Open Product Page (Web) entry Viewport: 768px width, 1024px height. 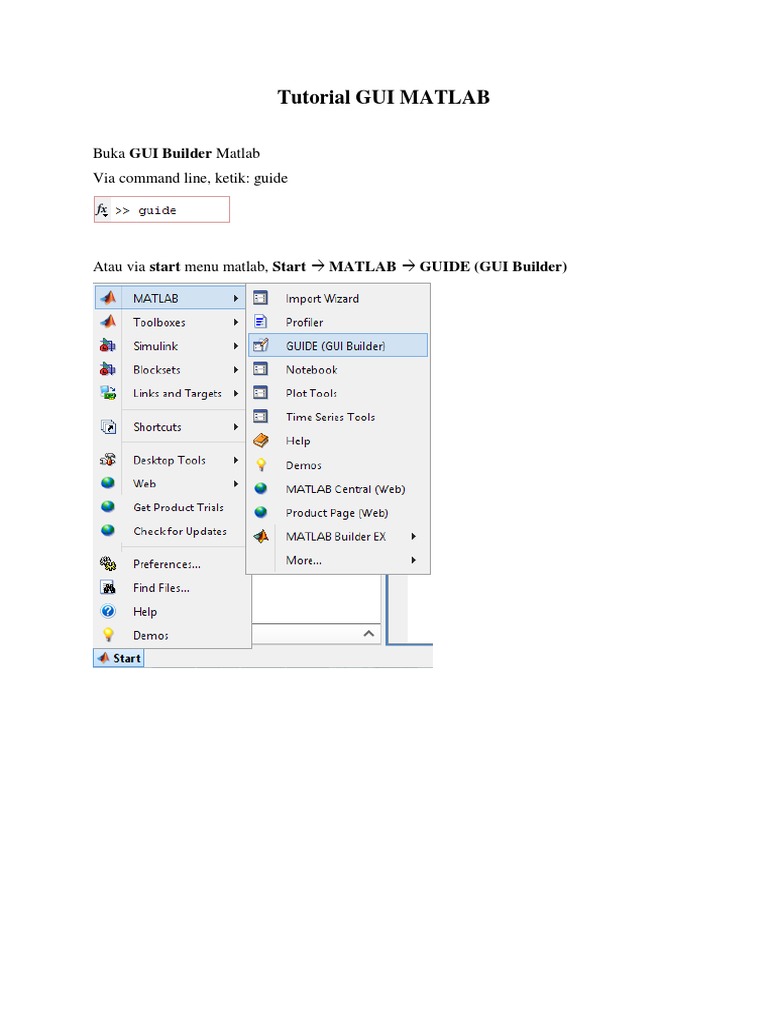[x=338, y=513]
